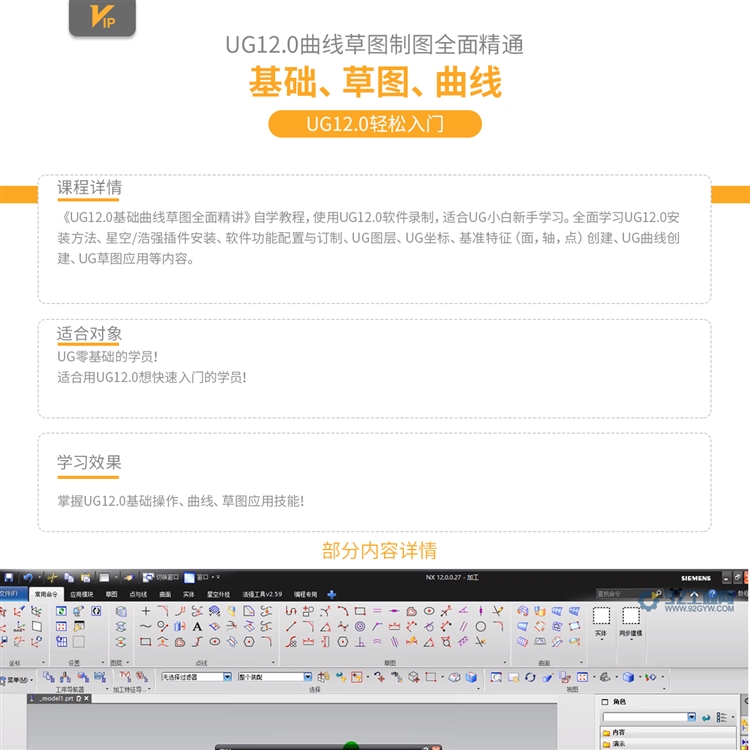
Task: Select the concentric circles tool in 草图
Action: point(360,626)
